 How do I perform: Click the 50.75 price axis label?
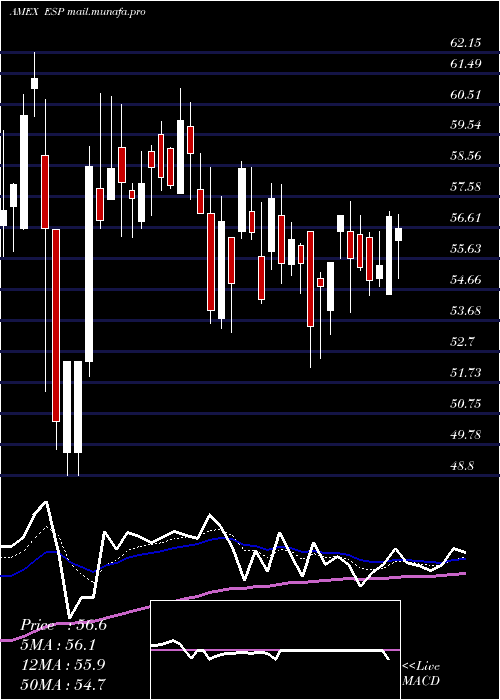pos(466,404)
